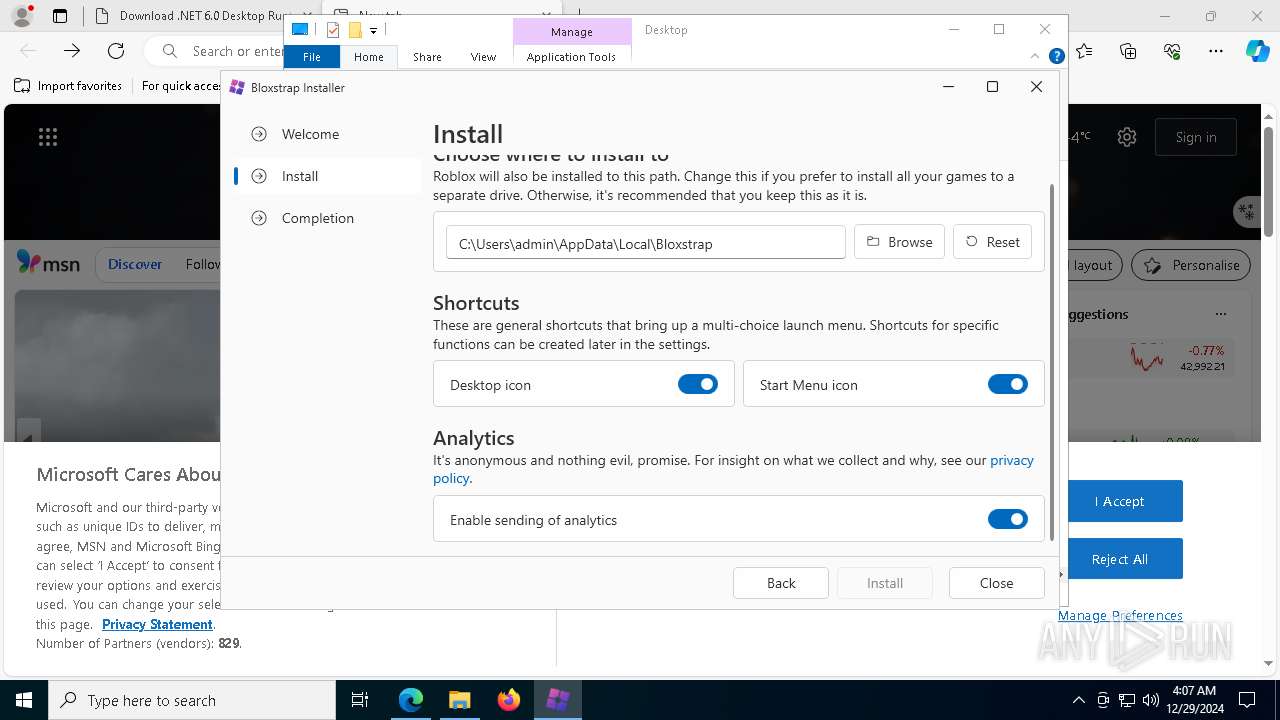The width and height of the screenshot is (1280, 720).
Task: Open Edge browser essentials icon
Action: [1172, 50]
